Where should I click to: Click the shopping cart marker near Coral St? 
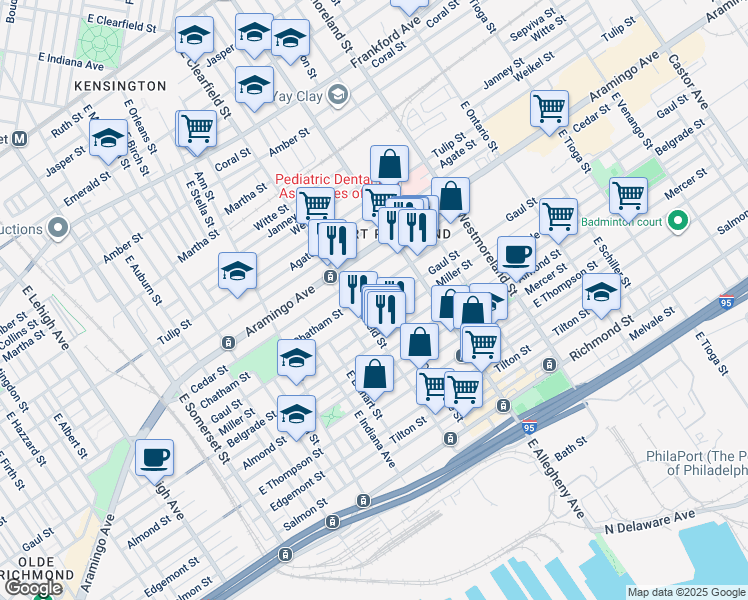(x=197, y=129)
